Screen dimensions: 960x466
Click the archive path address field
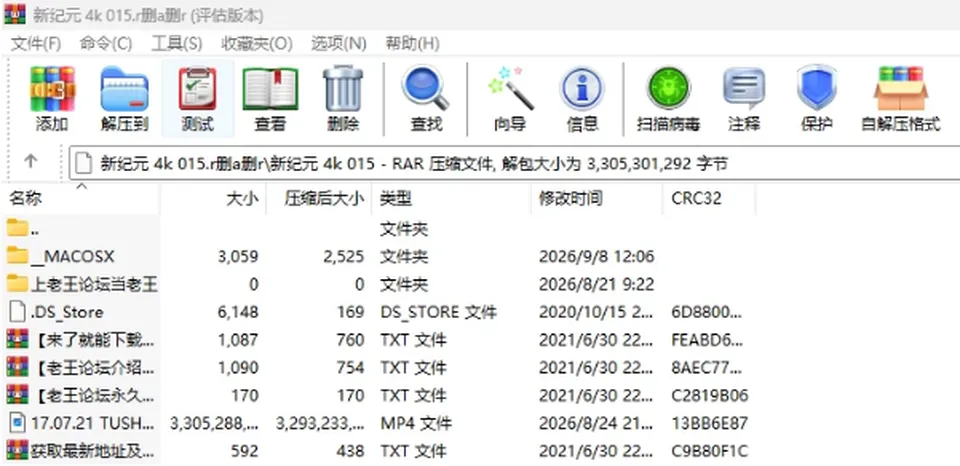[514, 163]
